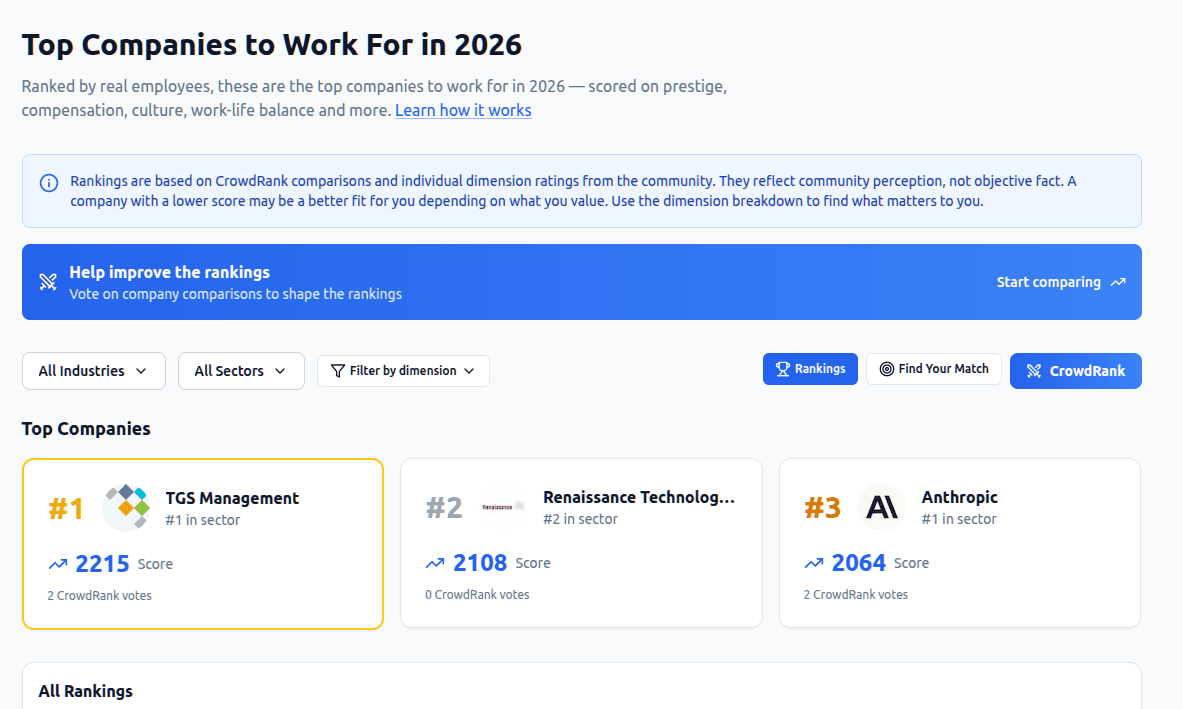The image size is (1183, 709).
Task: Open the Anthropic company card
Action: [x=960, y=543]
